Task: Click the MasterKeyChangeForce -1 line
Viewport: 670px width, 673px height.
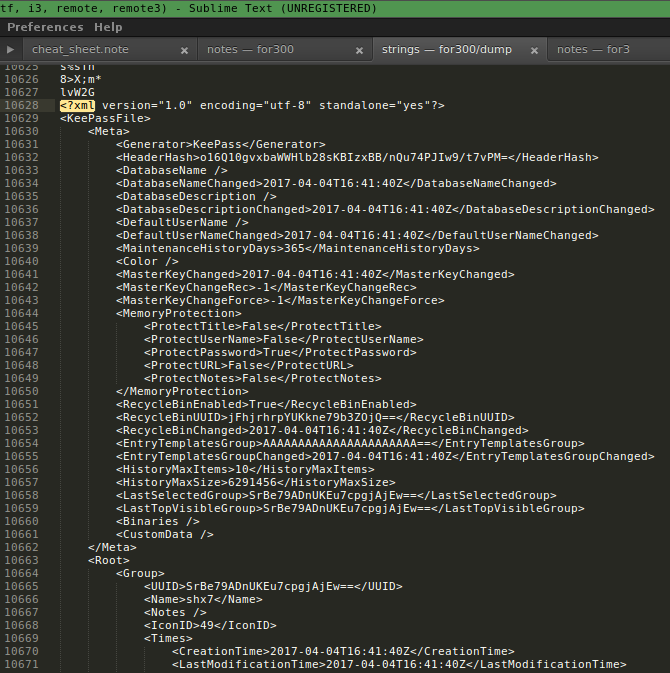Action: (x=280, y=300)
